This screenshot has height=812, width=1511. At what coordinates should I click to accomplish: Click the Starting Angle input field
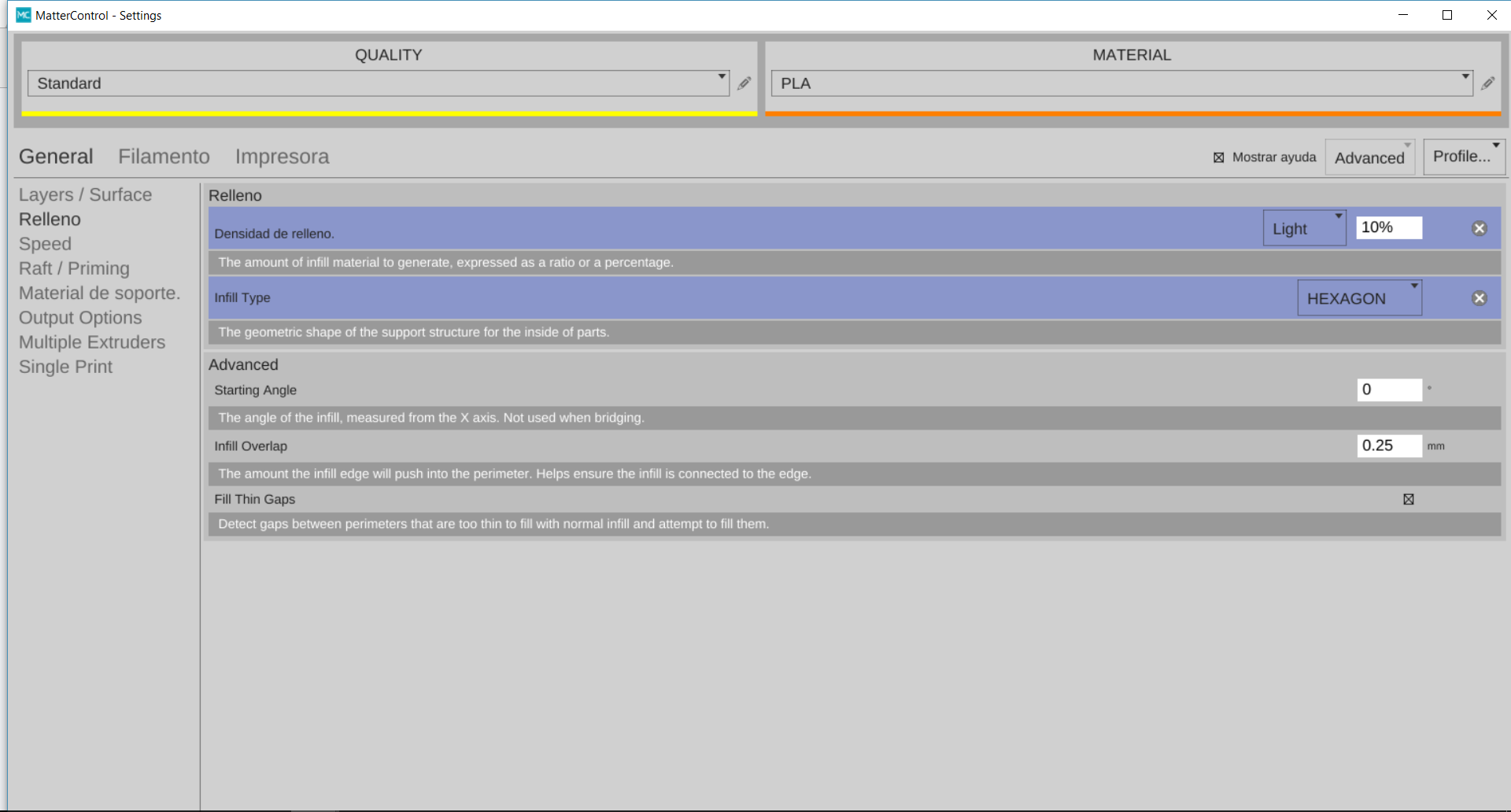(x=1389, y=389)
